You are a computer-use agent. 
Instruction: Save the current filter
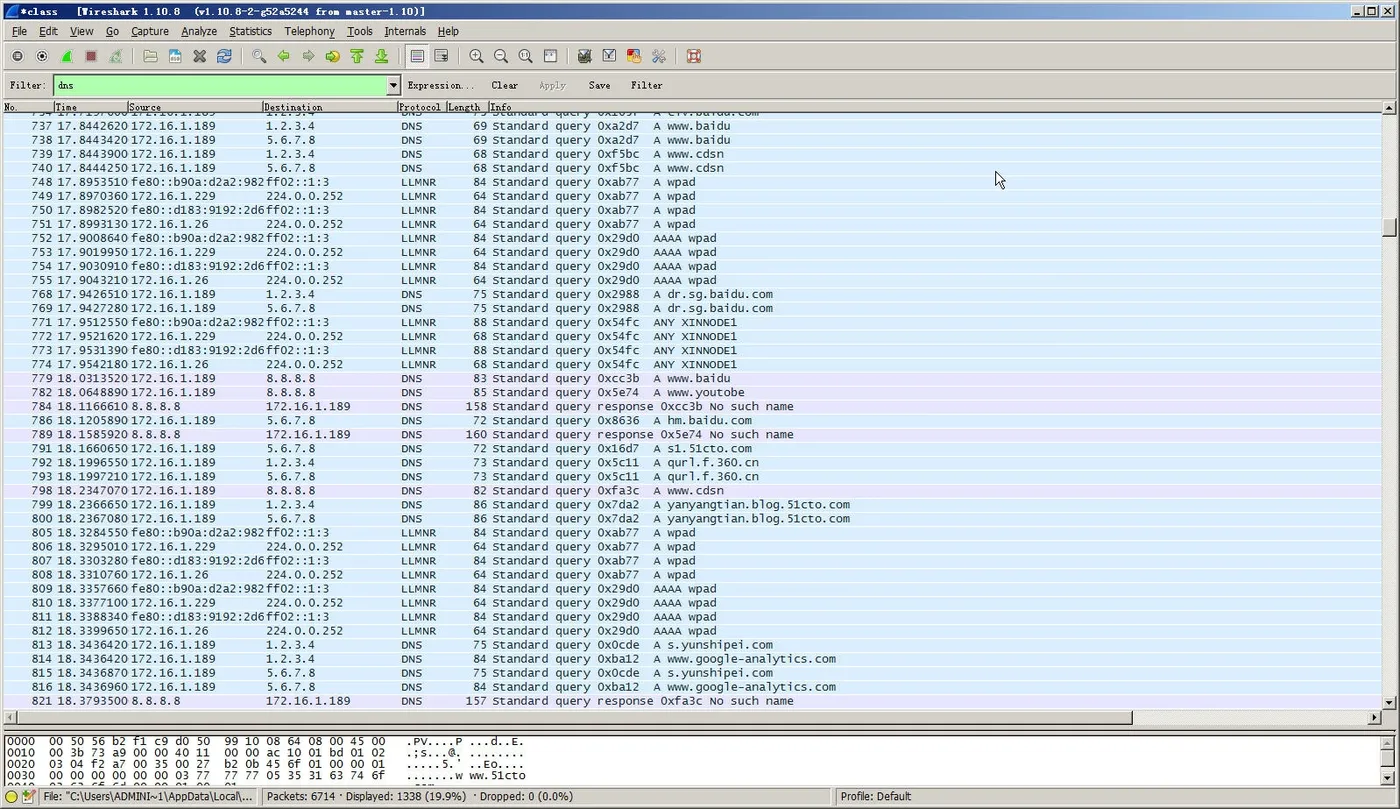tap(599, 86)
